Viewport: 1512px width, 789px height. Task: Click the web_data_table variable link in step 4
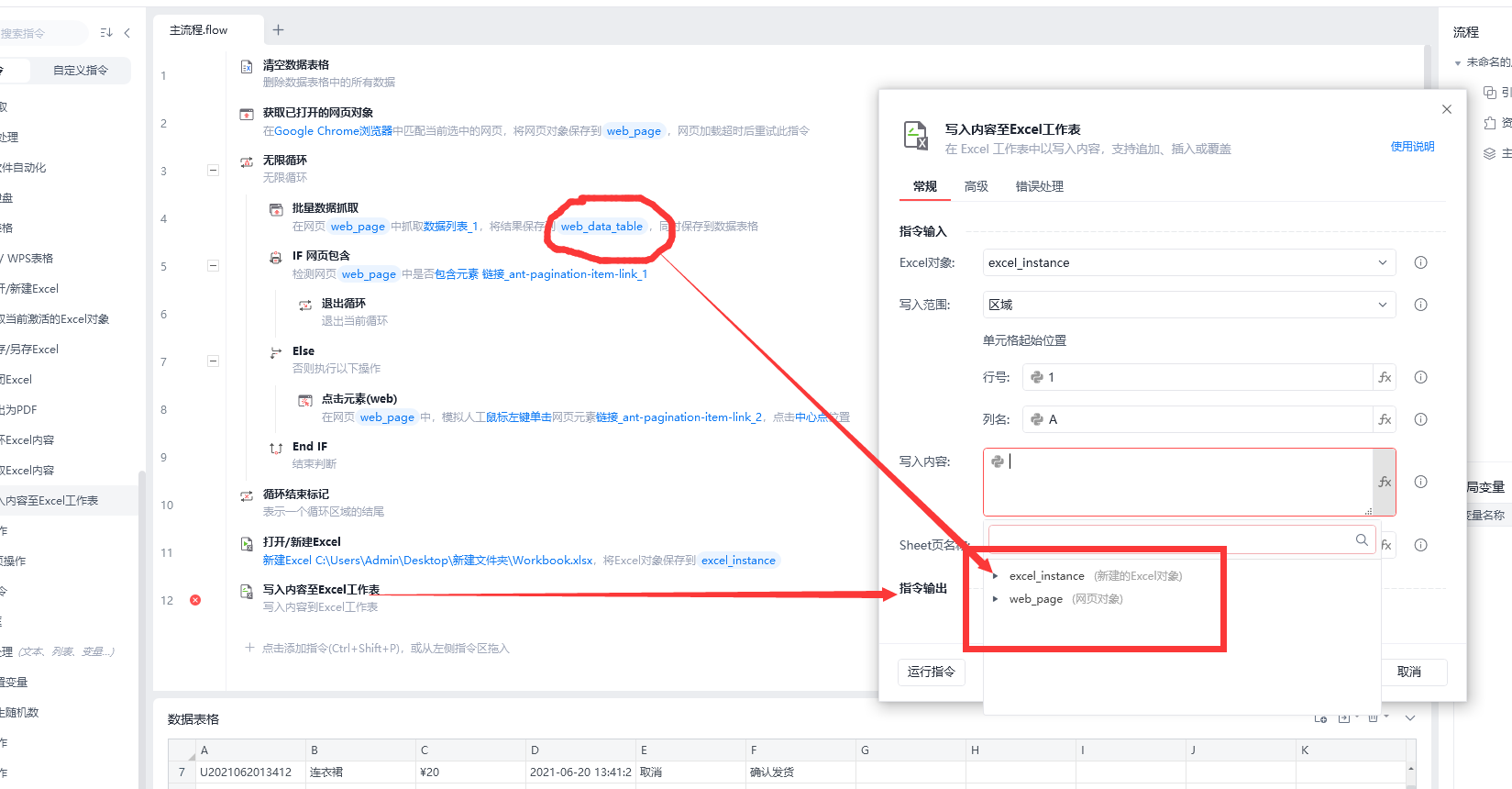pos(601,227)
